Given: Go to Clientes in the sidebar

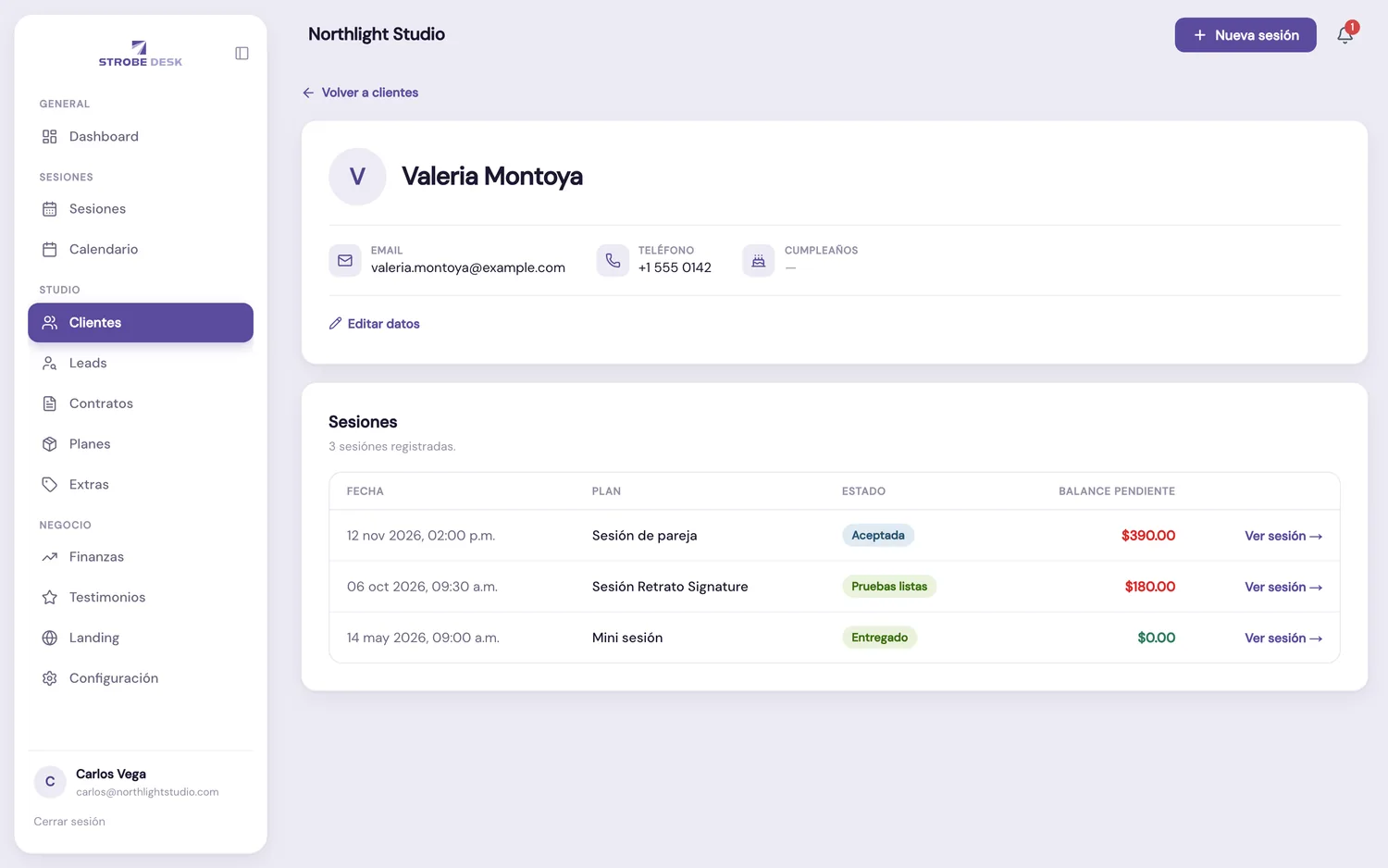Looking at the screenshot, I should click(141, 323).
